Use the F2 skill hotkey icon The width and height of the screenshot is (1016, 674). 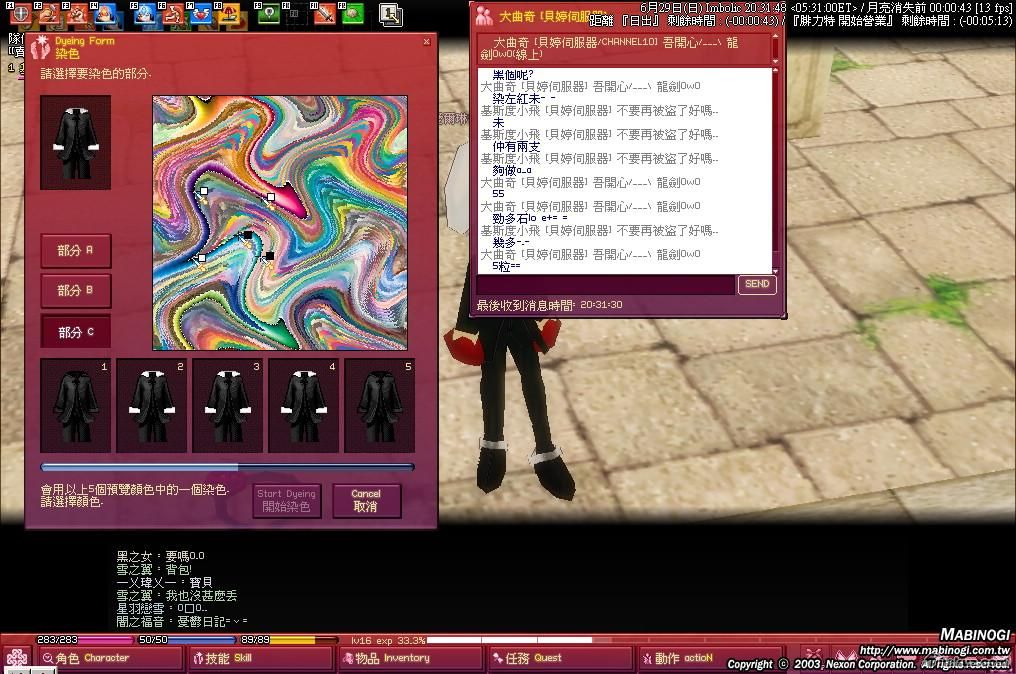click(x=49, y=13)
